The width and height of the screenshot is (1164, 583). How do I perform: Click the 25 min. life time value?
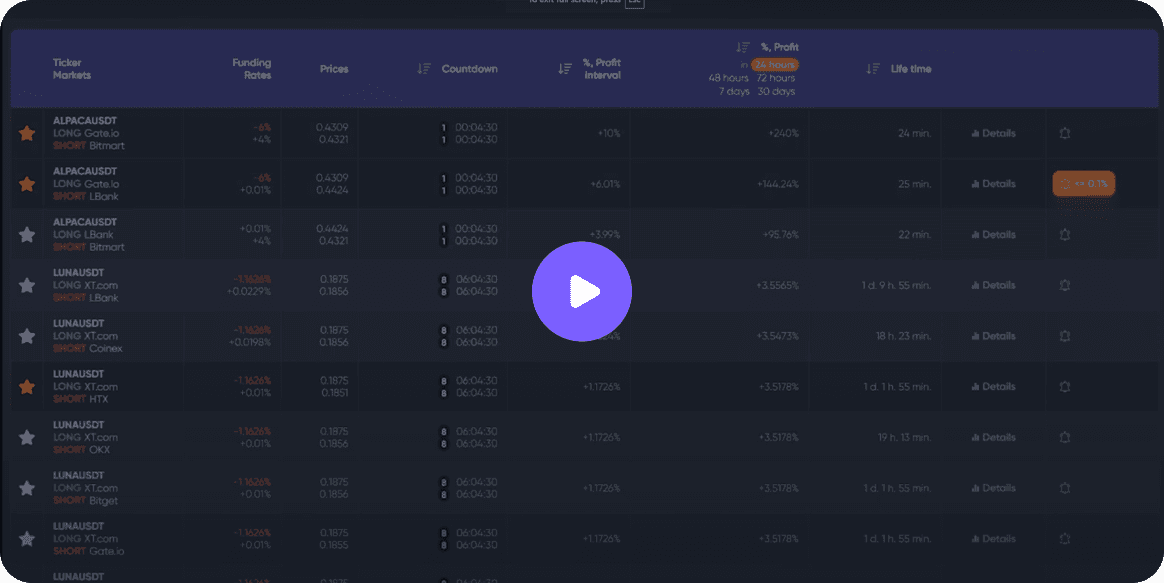pos(915,184)
